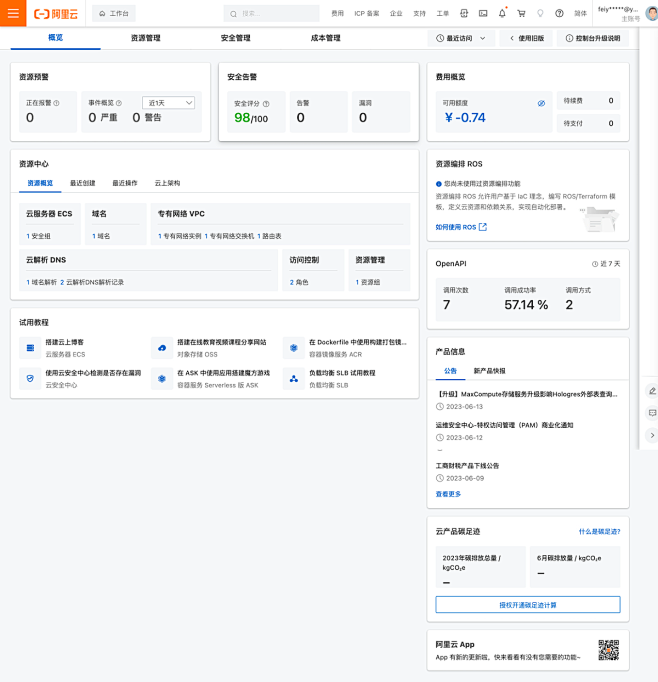Click the help question mark icon

click(x=559, y=14)
